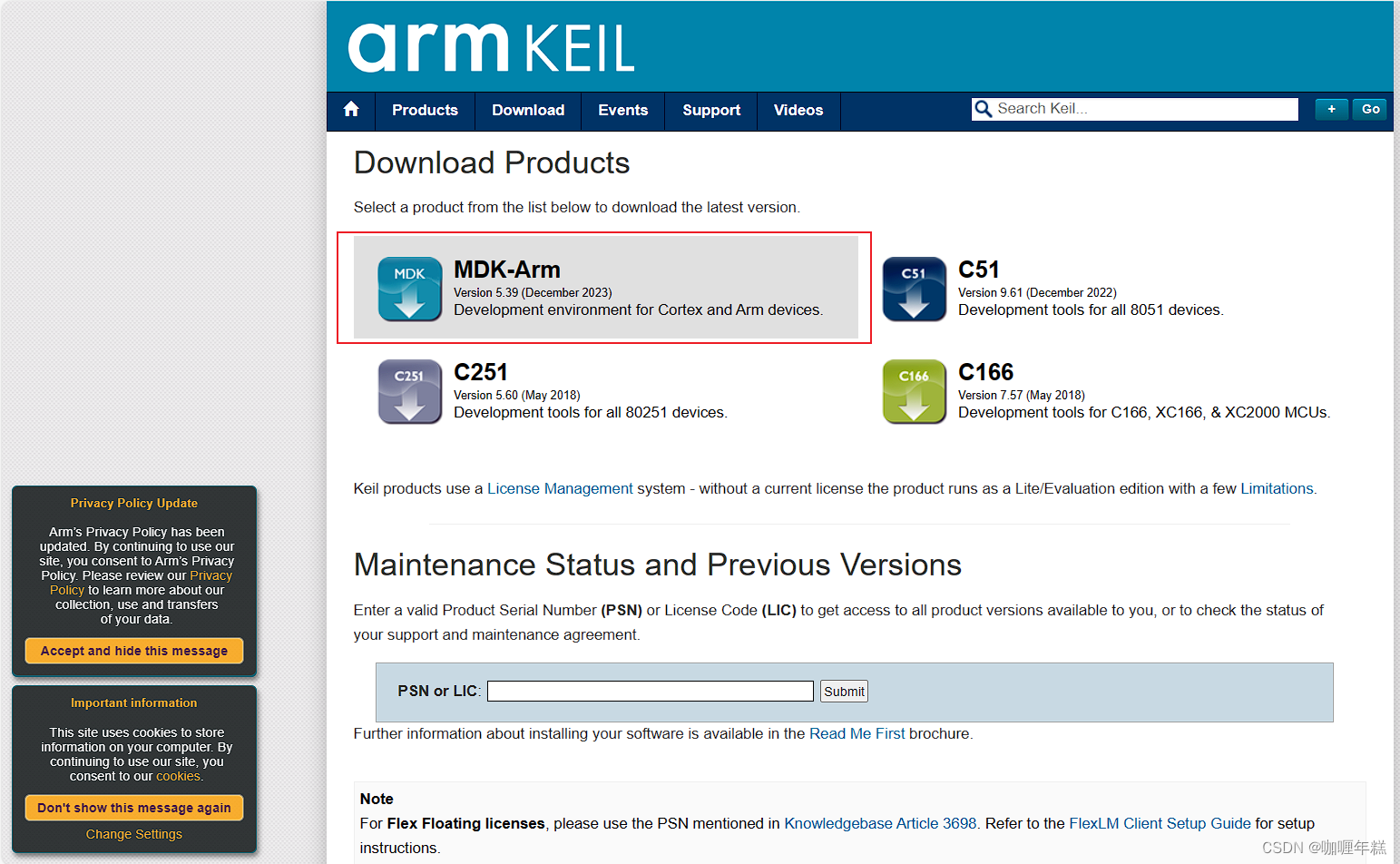Open the Events menu

622,110
